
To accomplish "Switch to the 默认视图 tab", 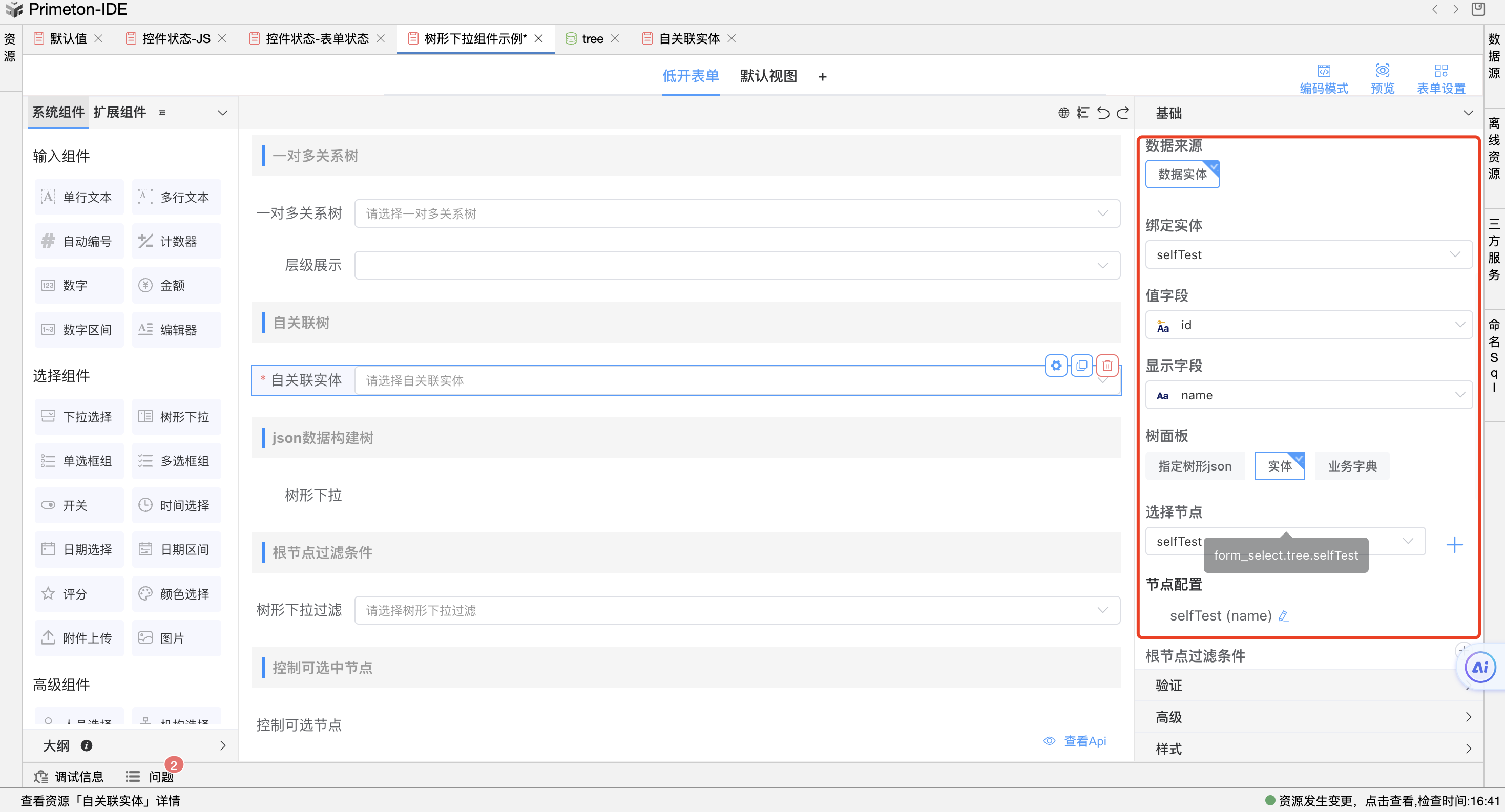I will click(x=768, y=76).
